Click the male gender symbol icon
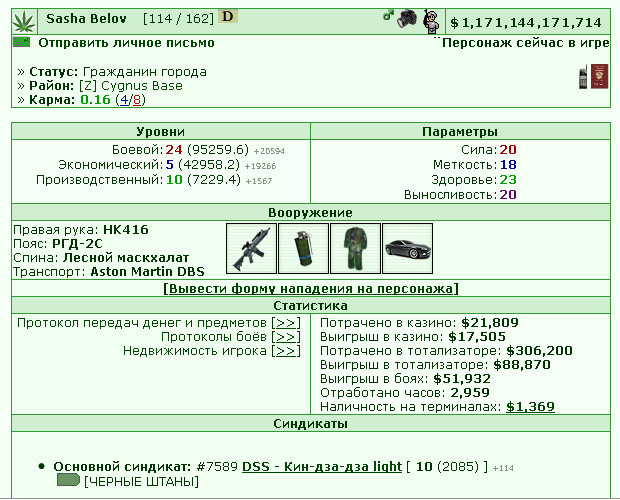The height and width of the screenshot is (500, 620). point(388,15)
